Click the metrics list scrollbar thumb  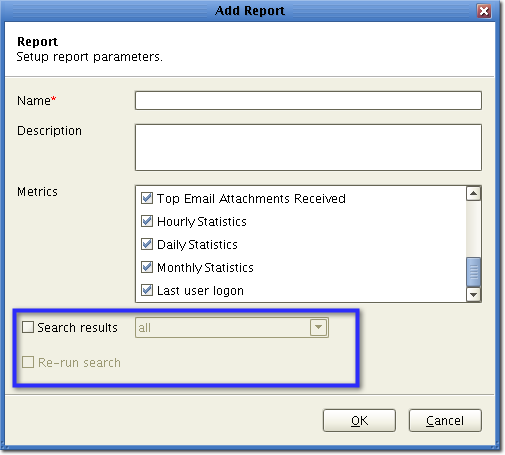[x=473, y=272]
